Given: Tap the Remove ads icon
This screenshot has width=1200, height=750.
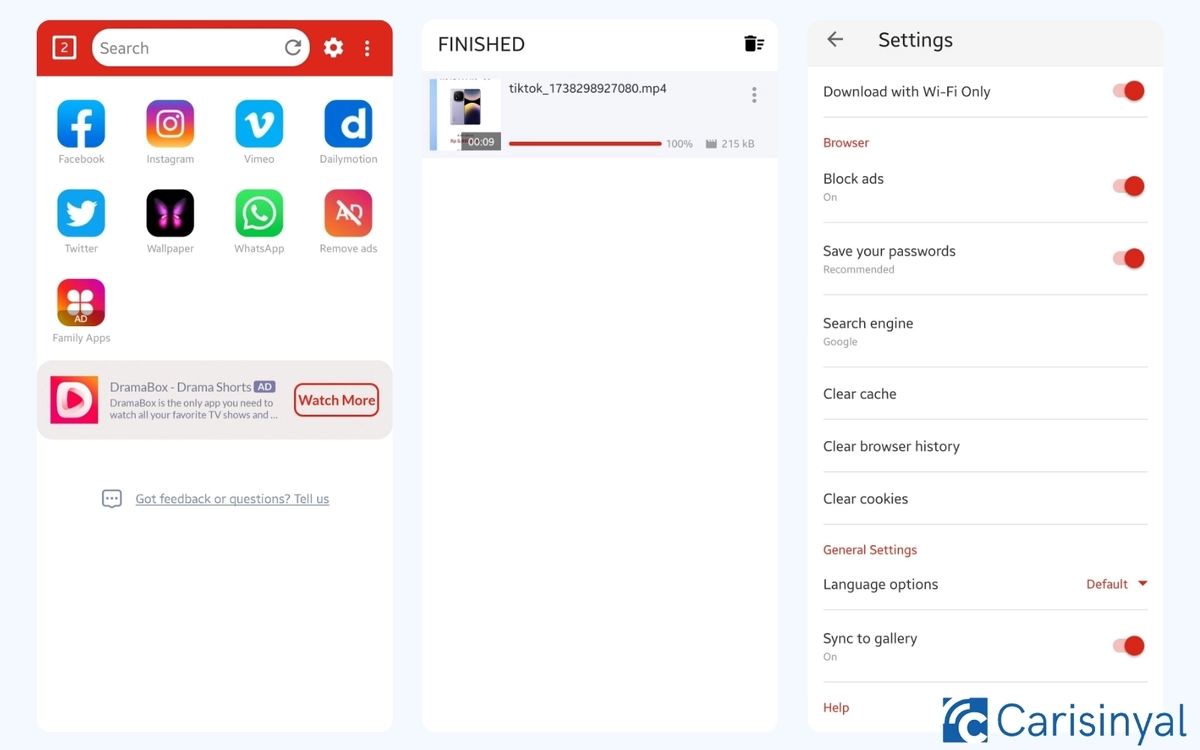Looking at the screenshot, I should click(x=348, y=213).
